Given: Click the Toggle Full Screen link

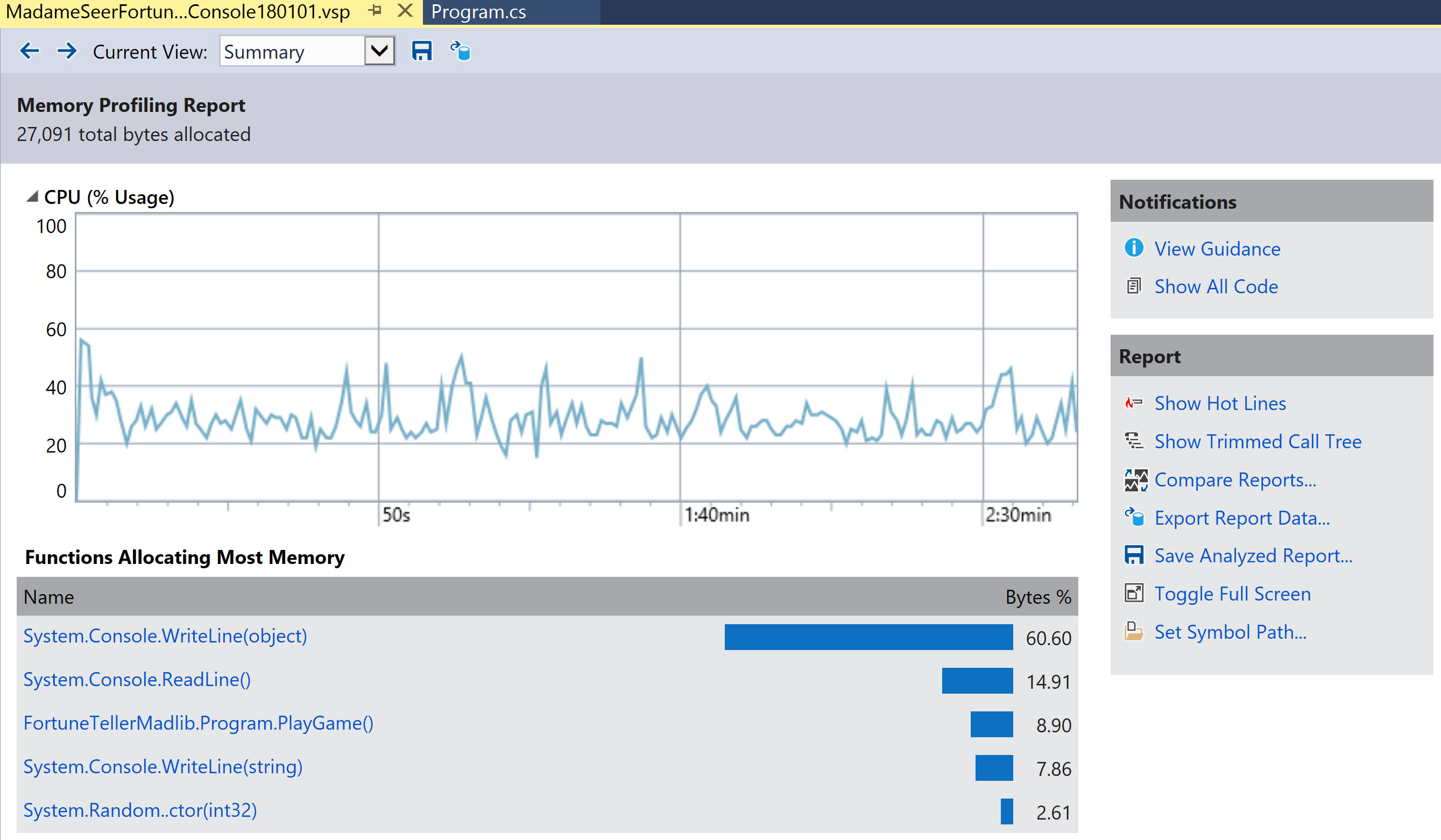Looking at the screenshot, I should click(1233, 594).
